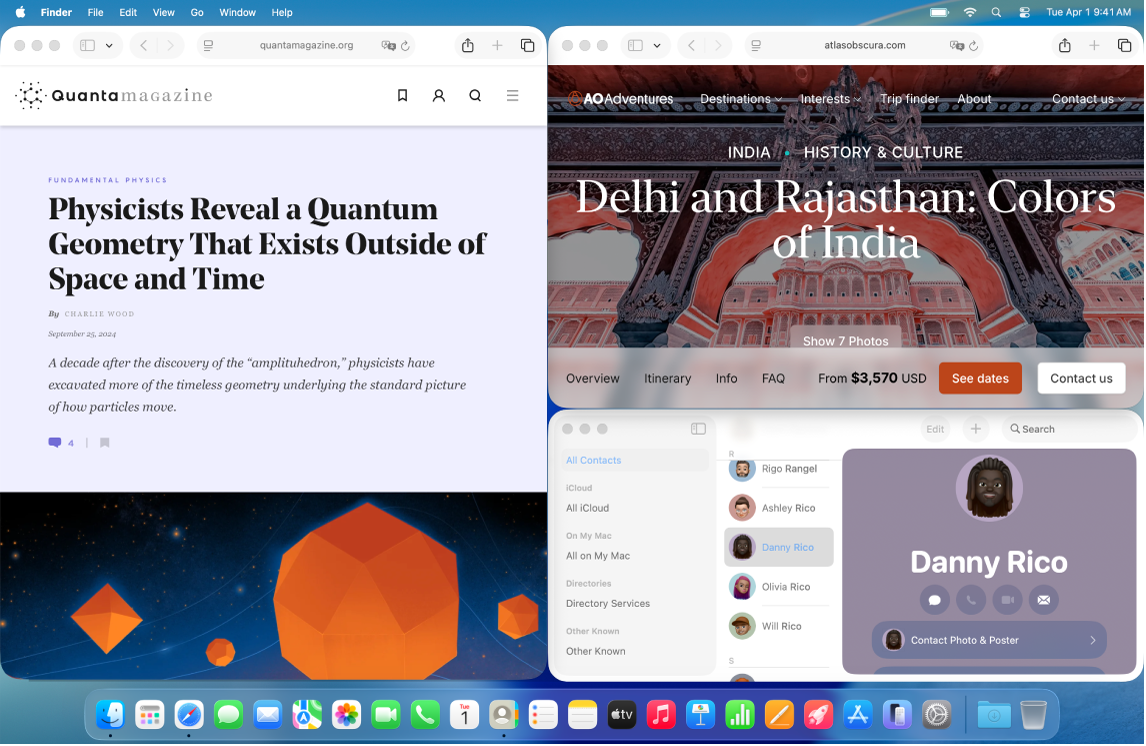Open FaceTime from the Dock

point(385,715)
